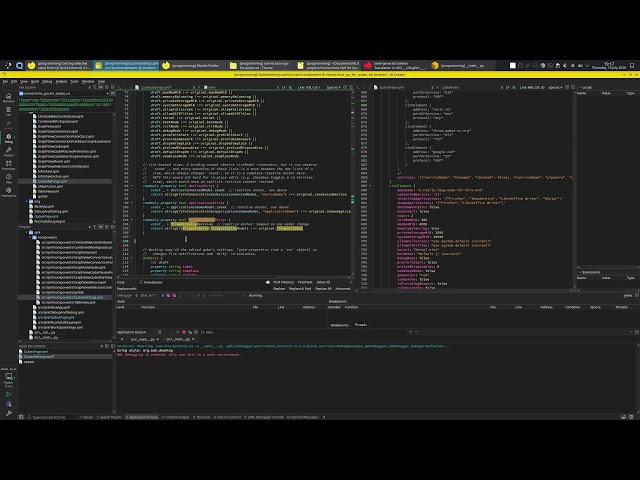Click left editor vertical scrollbar
Viewport: 640px width, 480px height.
point(353,182)
